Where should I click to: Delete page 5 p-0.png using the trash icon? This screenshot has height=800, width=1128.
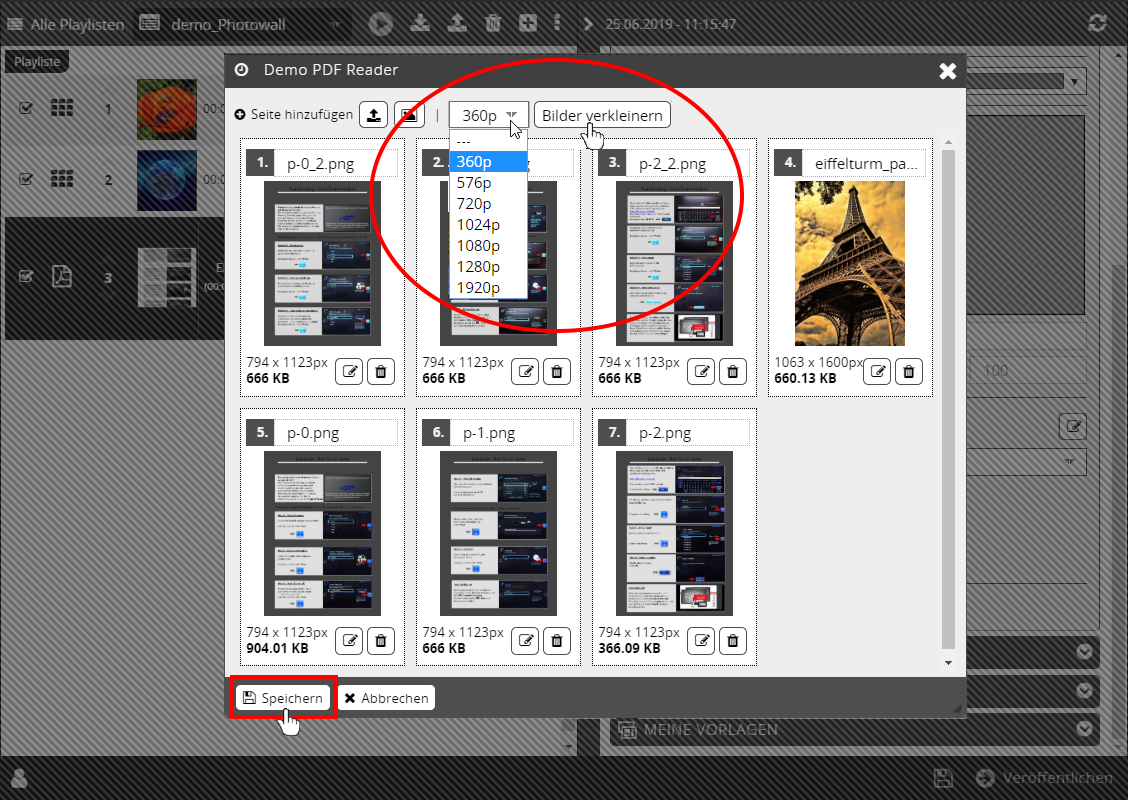(380, 641)
